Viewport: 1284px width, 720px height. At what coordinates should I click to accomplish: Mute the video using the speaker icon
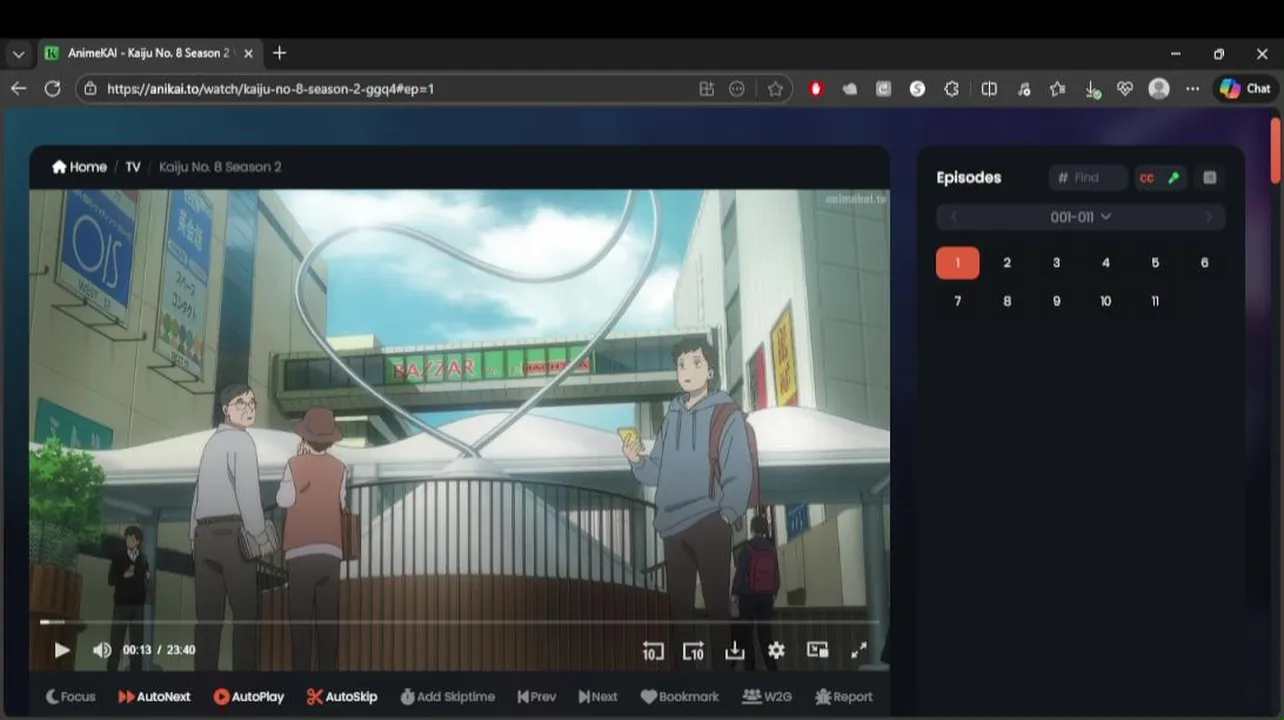point(102,650)
